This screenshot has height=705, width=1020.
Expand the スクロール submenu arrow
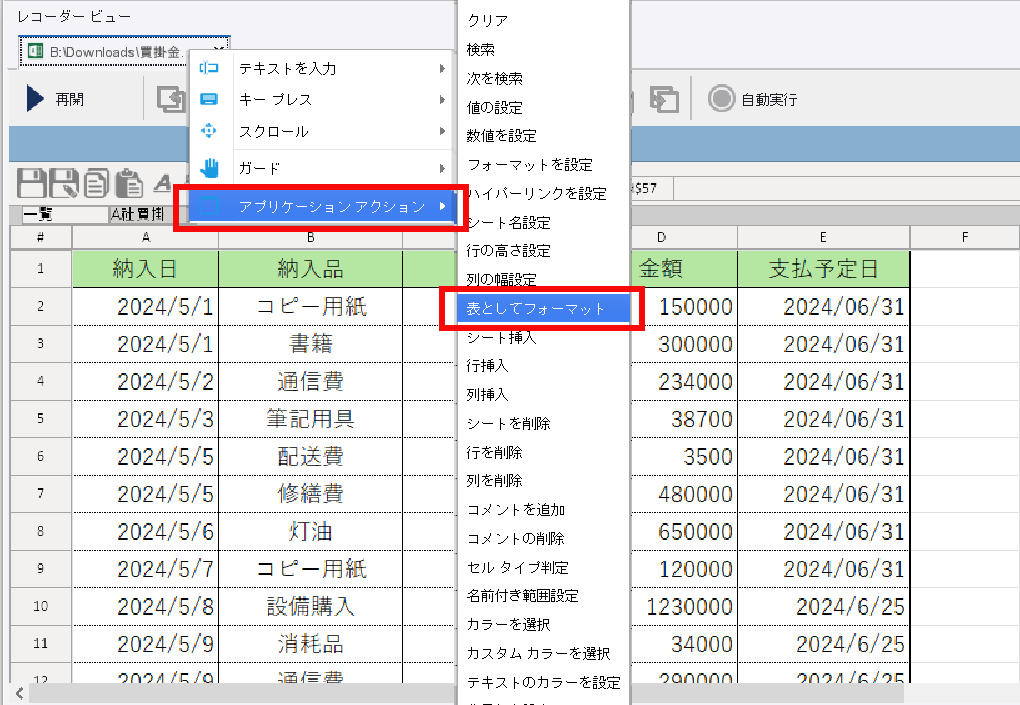(442, 131)
